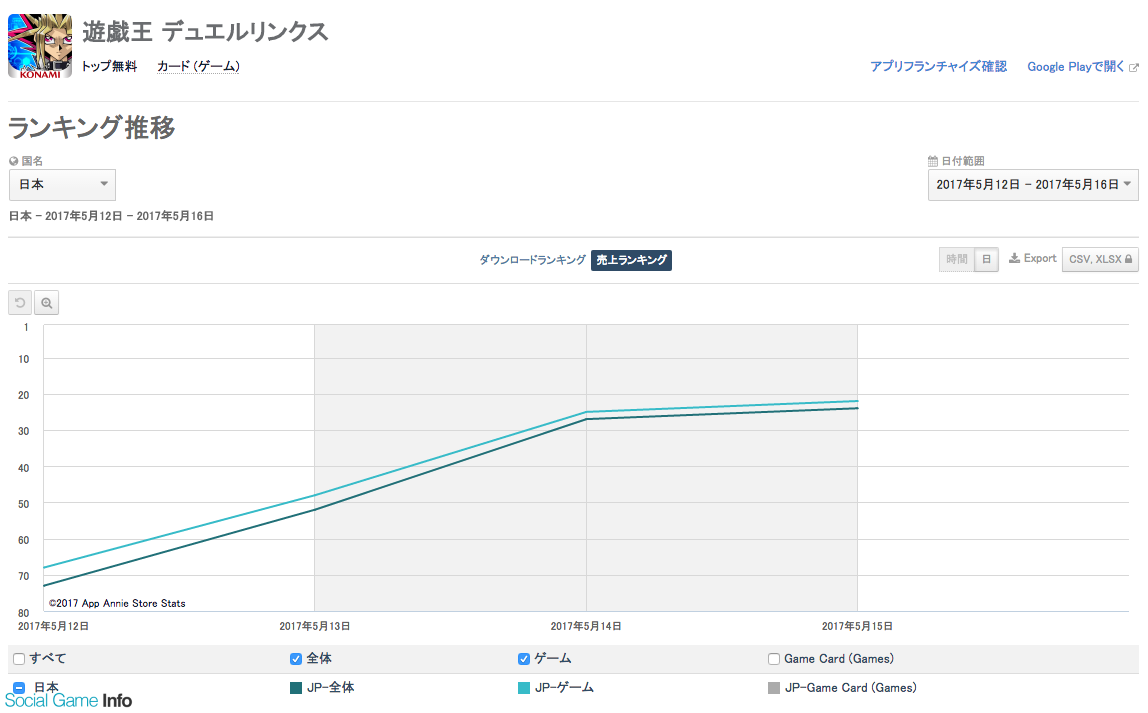
Task: Click the Yu-Gi-Oh Duel Links app icon
Action: click(40, 45)
